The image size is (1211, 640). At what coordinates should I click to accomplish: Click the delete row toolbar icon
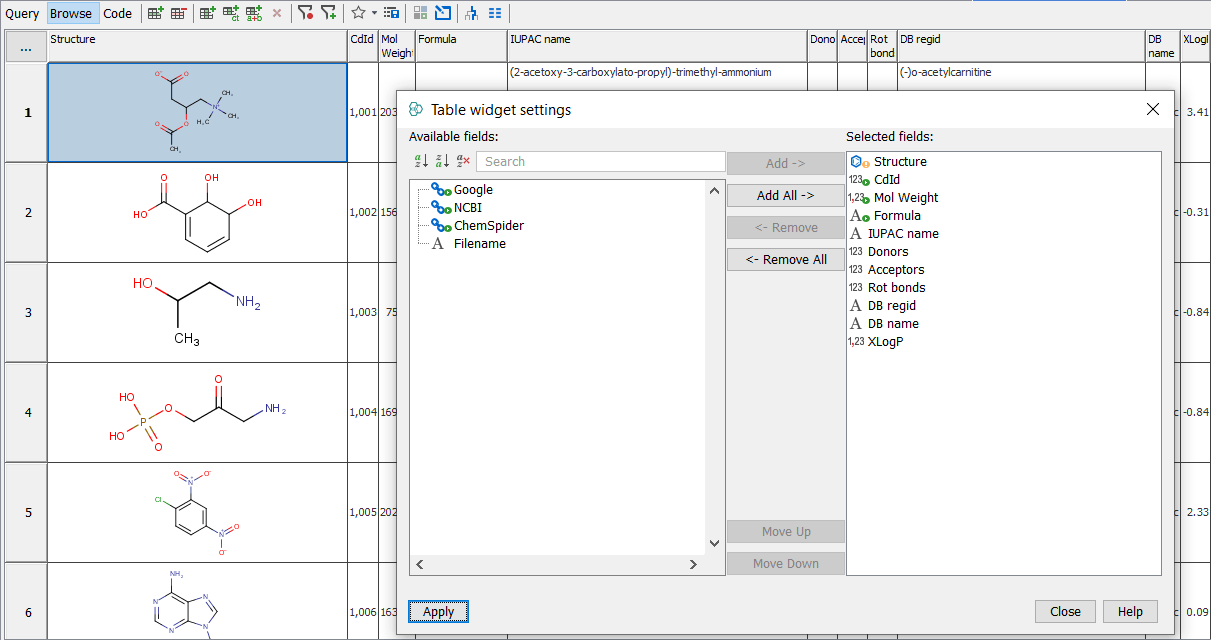pyautogui.click(x=178, y=13)
